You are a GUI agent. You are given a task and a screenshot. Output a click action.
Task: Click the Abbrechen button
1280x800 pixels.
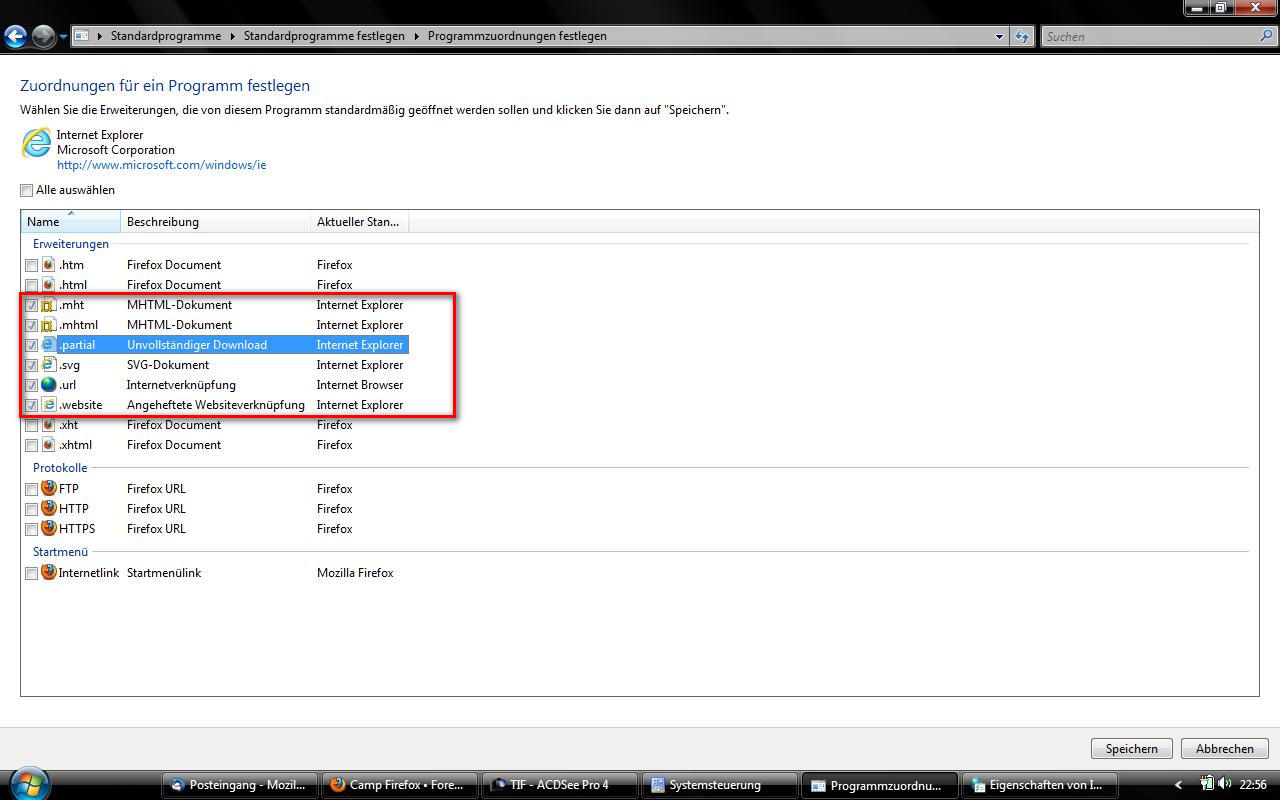point(1225,749)
